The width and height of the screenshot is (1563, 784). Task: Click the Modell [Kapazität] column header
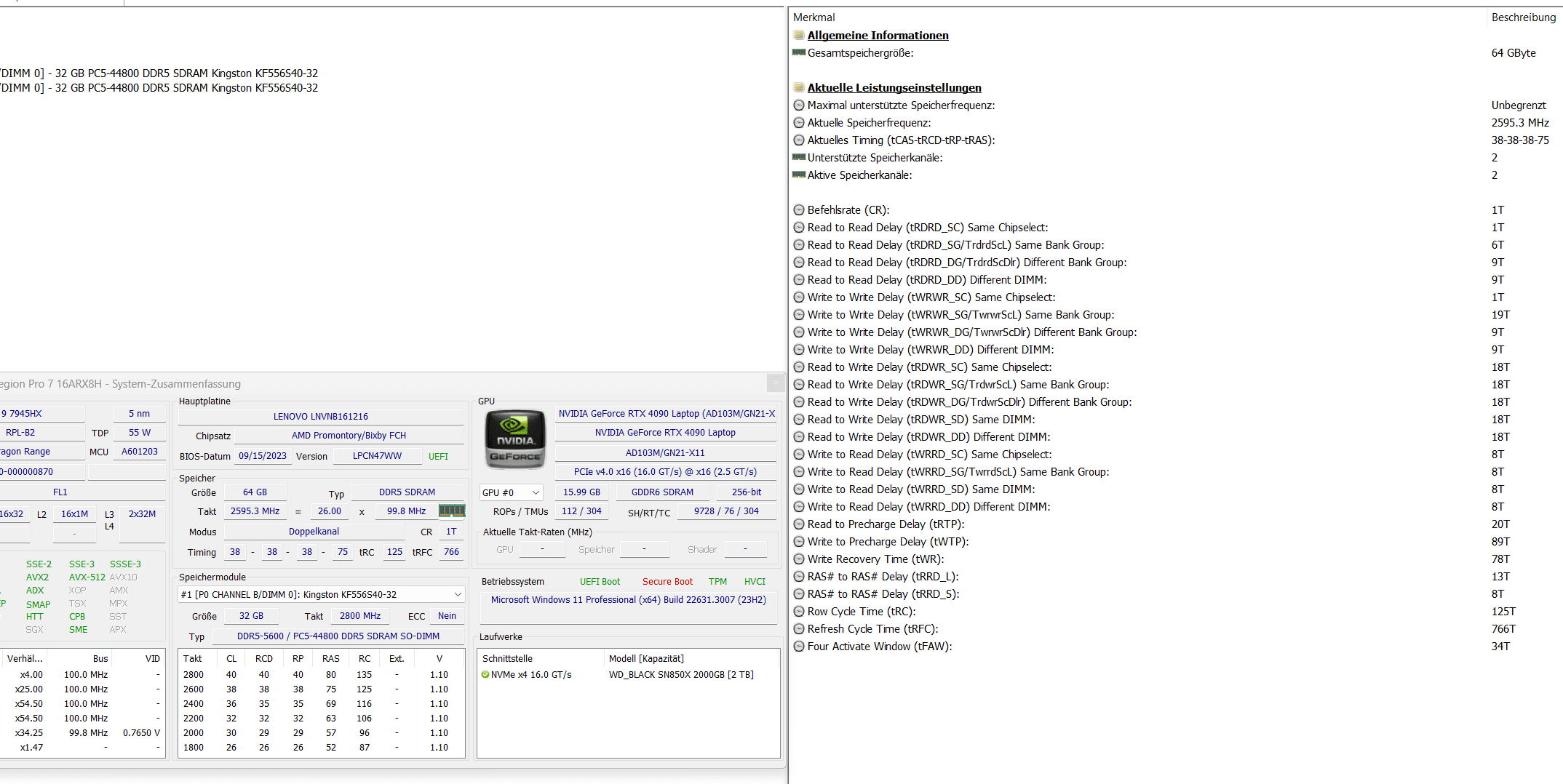coord(646,658)
